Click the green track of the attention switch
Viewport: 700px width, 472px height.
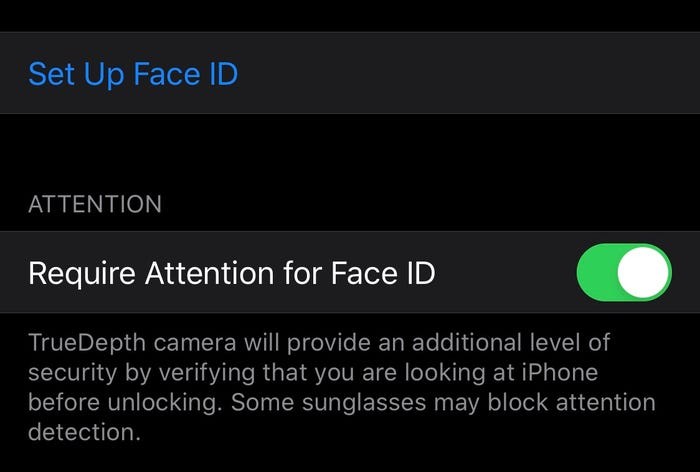coord(597,272)
